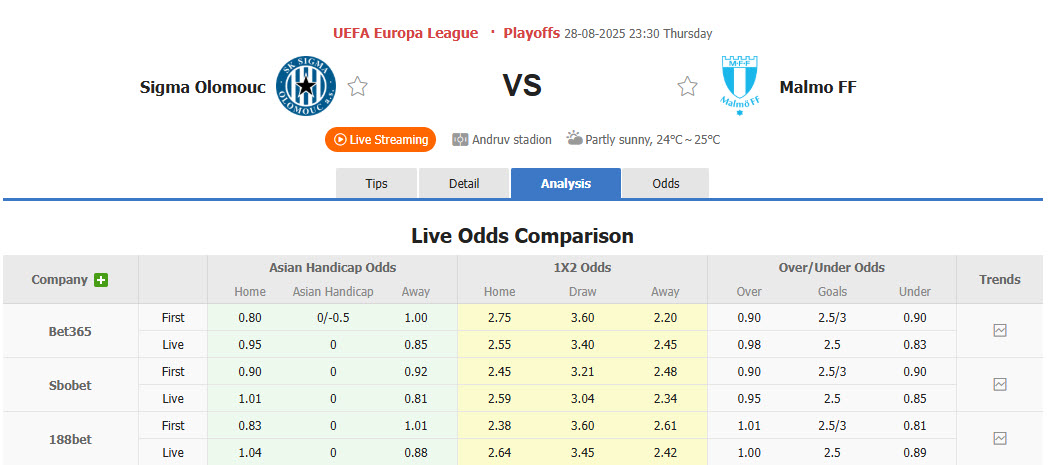The image size is (1048, 465).
Task: Open Sbobet trends chart icon
Action: [1000, 384]
